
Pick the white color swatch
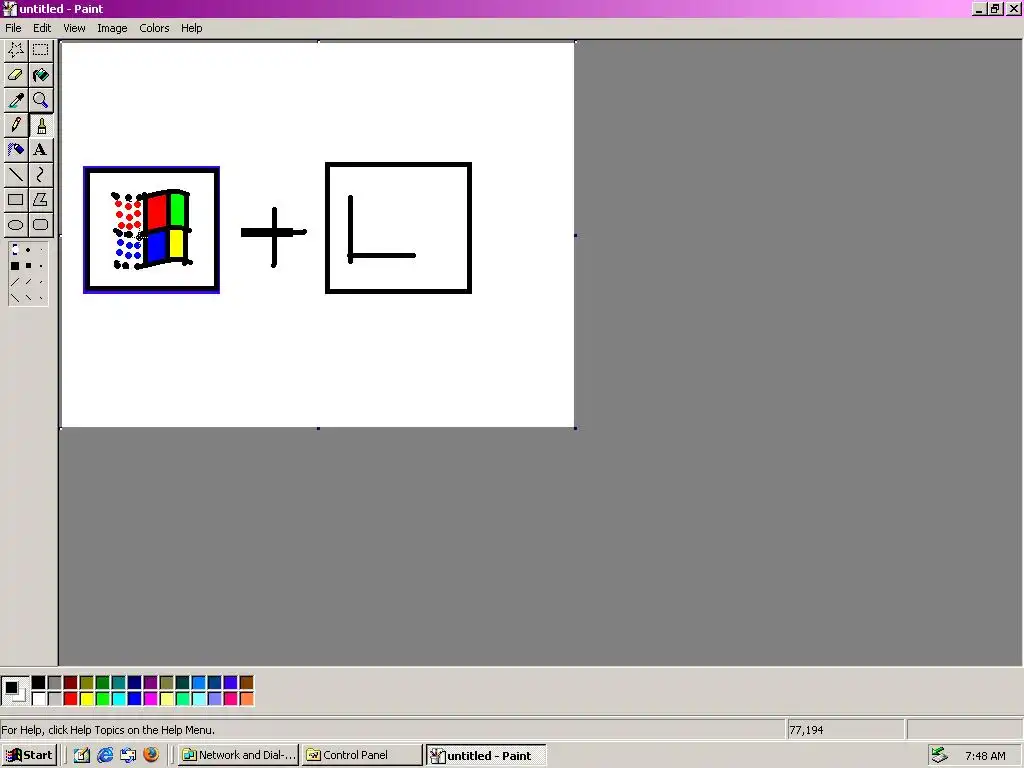pyautogui.click(x=39, y=699)
